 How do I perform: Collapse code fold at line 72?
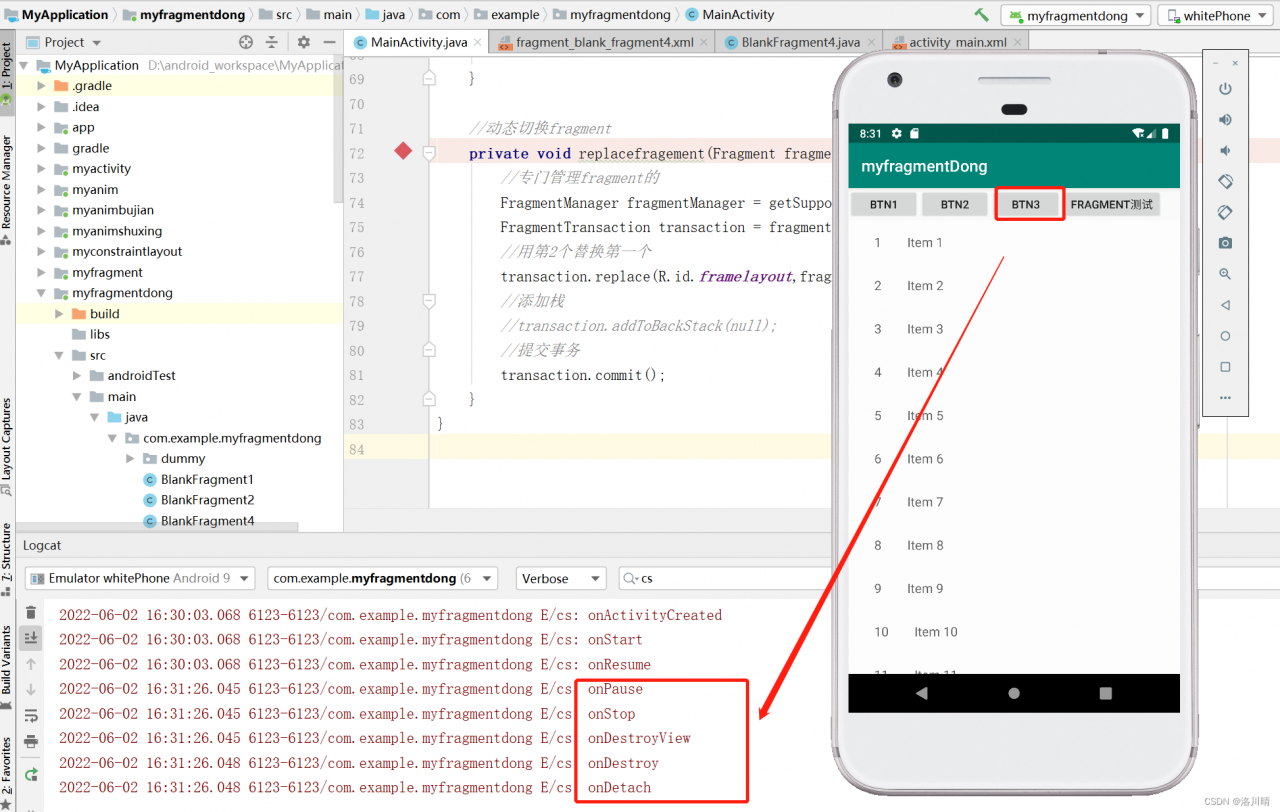point(429,153)
